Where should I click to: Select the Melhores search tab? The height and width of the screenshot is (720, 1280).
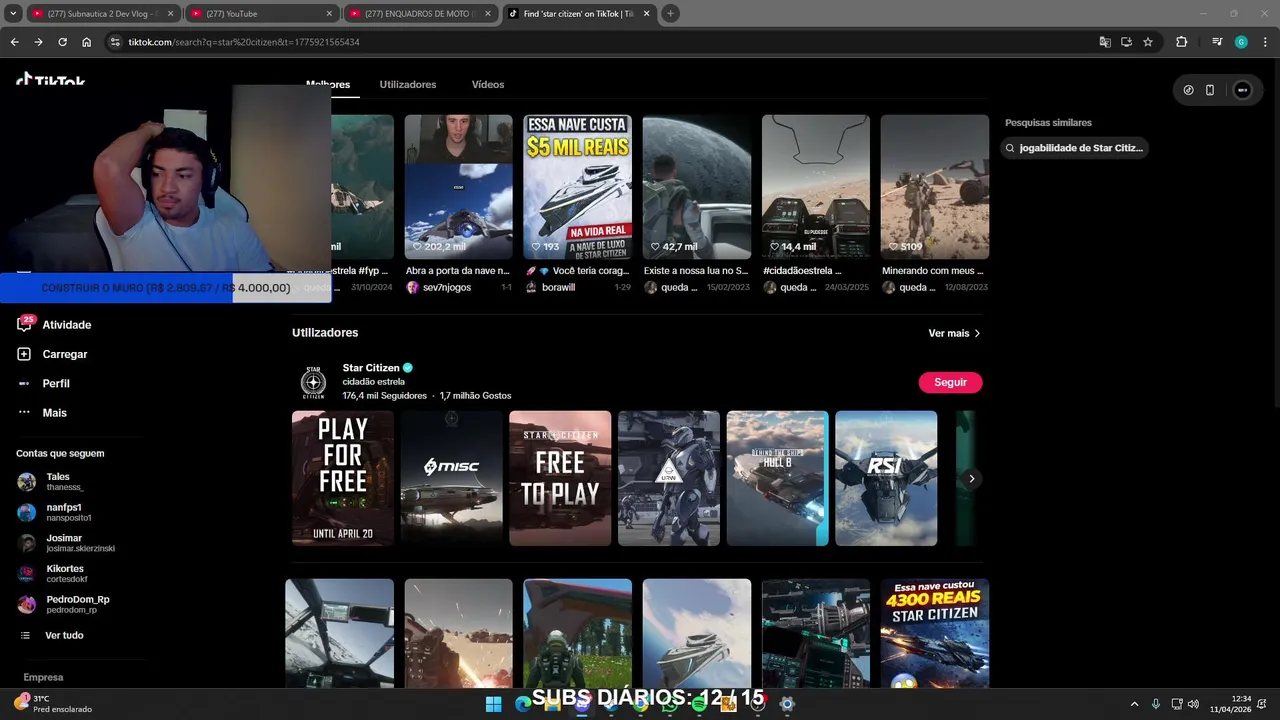coord(328,84)
